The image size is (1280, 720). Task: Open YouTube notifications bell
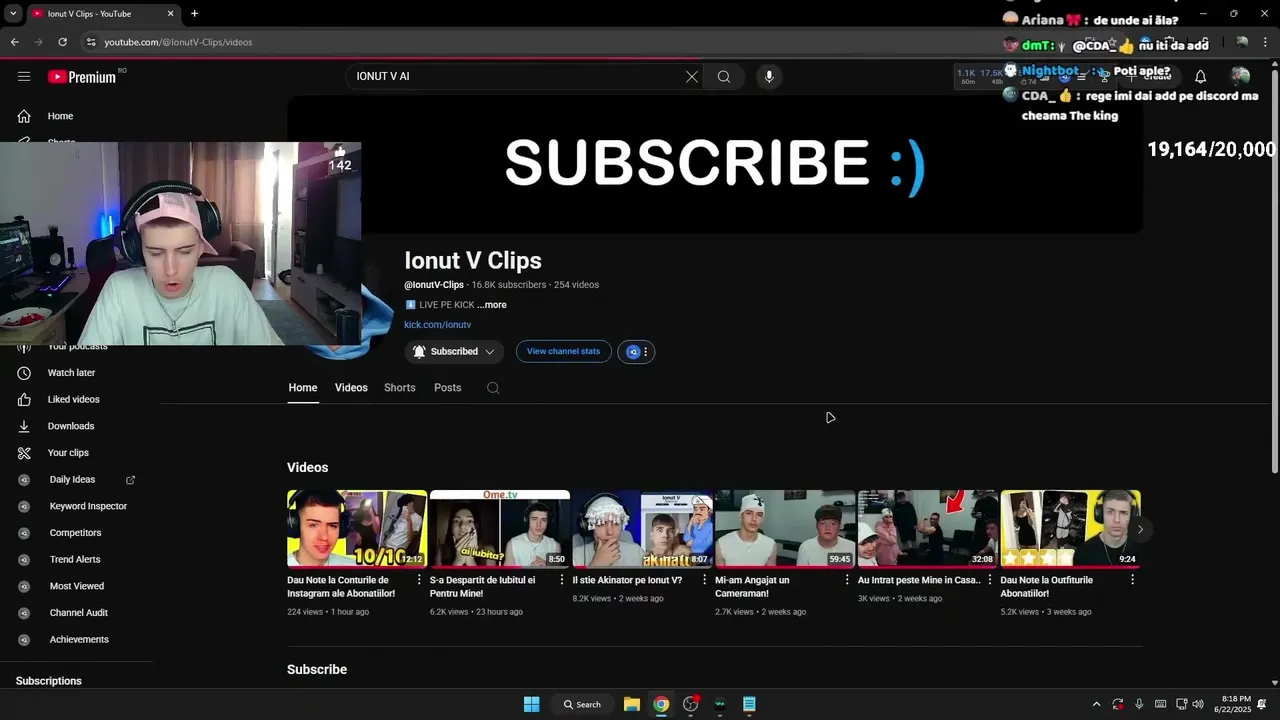(x=1200, y=77)
